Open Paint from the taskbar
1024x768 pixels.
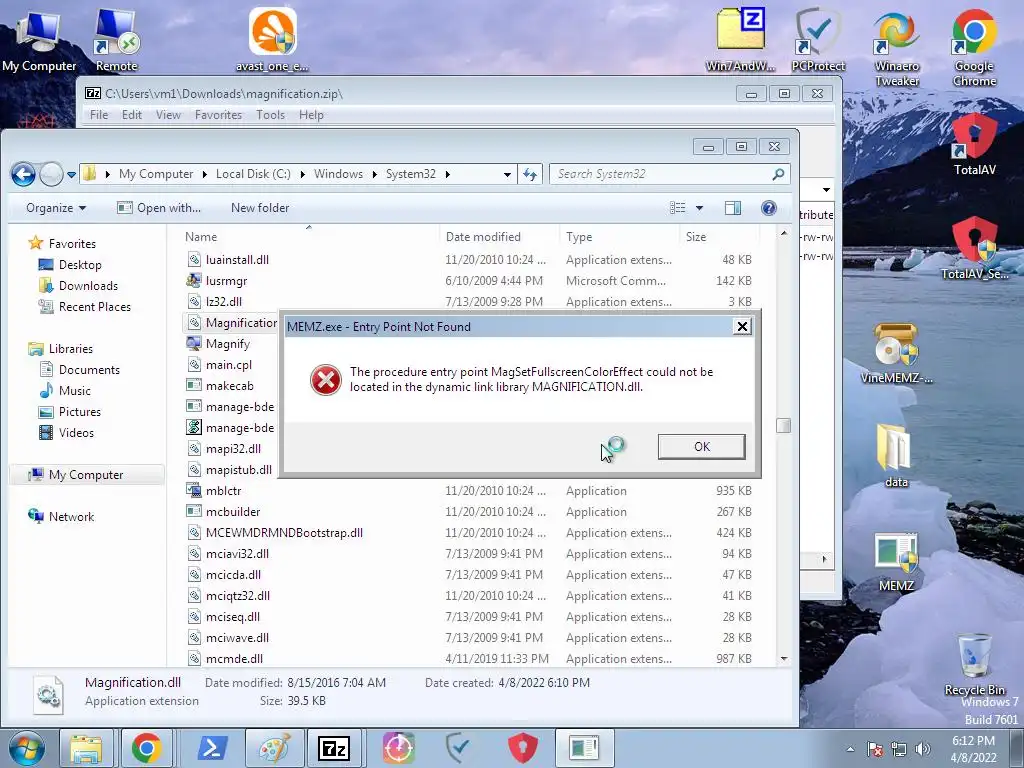(x=274, y=748)
